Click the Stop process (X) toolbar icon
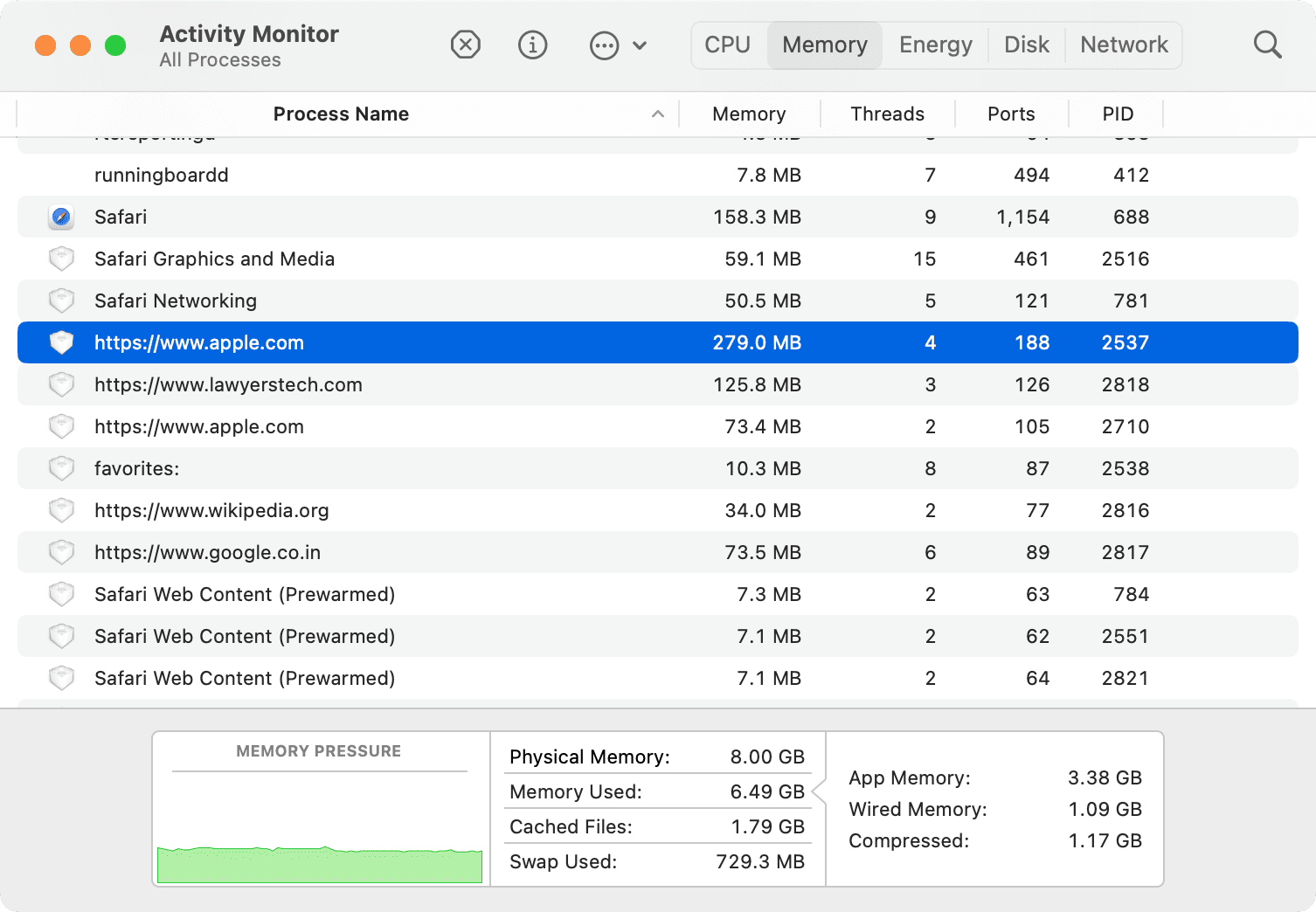 click(x=466, y=45)
